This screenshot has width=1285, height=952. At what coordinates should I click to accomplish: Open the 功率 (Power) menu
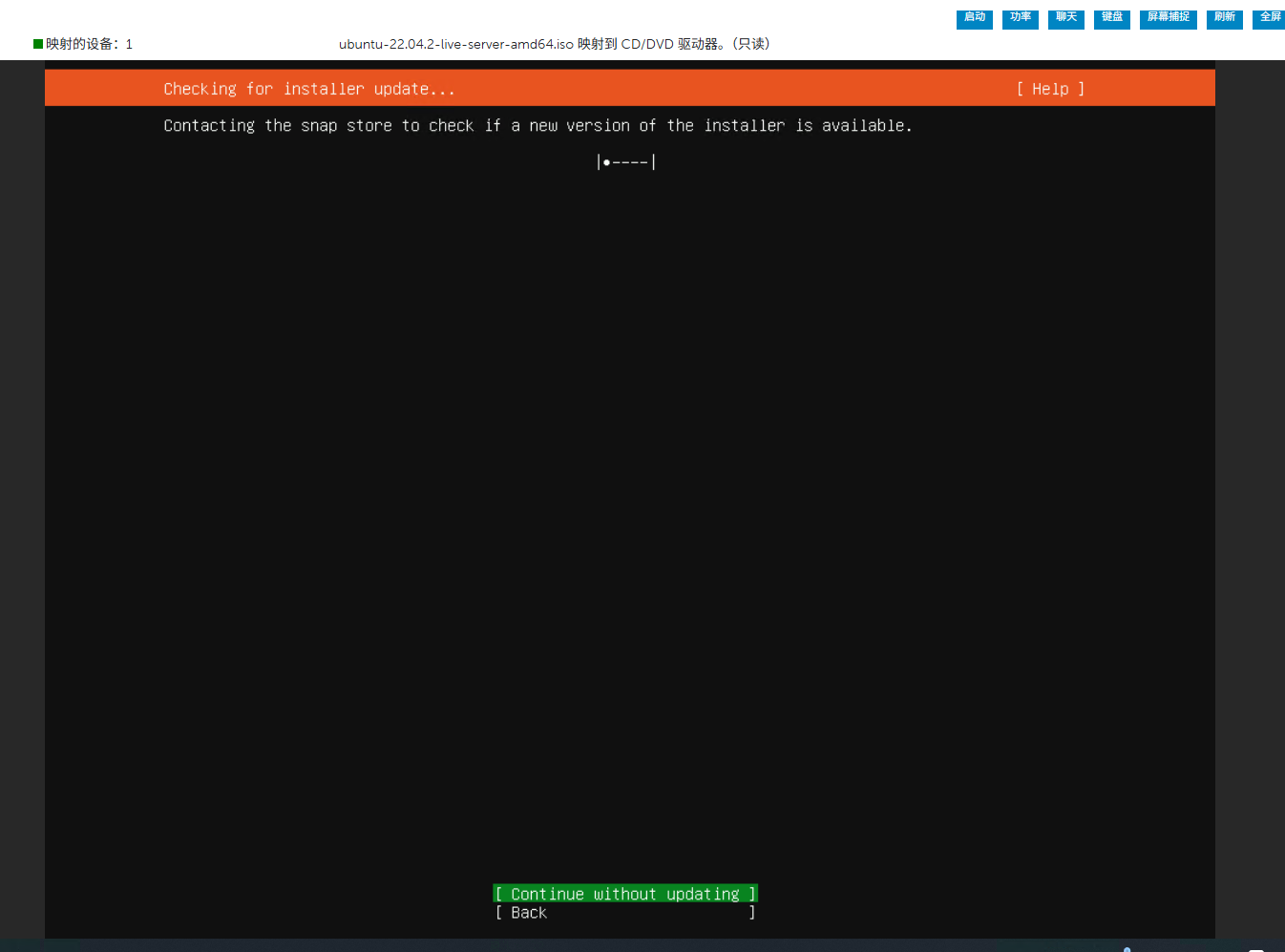1020,18
